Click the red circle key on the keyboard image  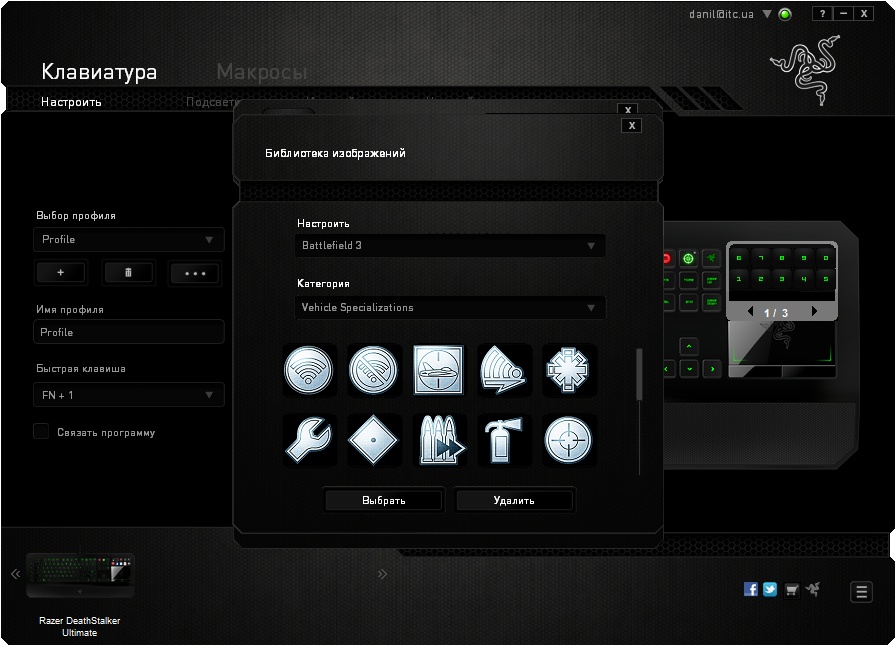tap(667, 259)
